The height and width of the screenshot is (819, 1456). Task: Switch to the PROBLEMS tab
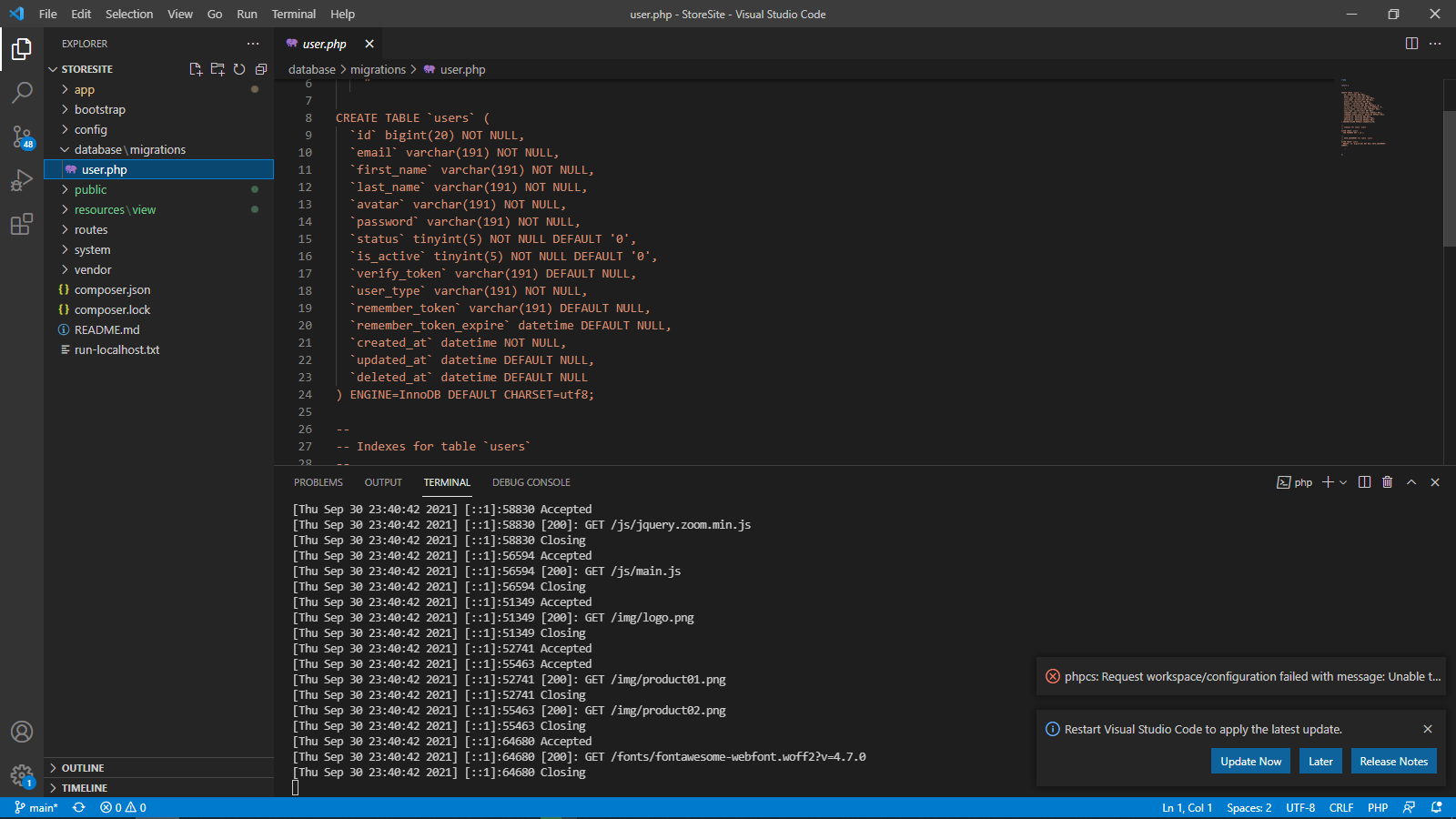(318, 482)
